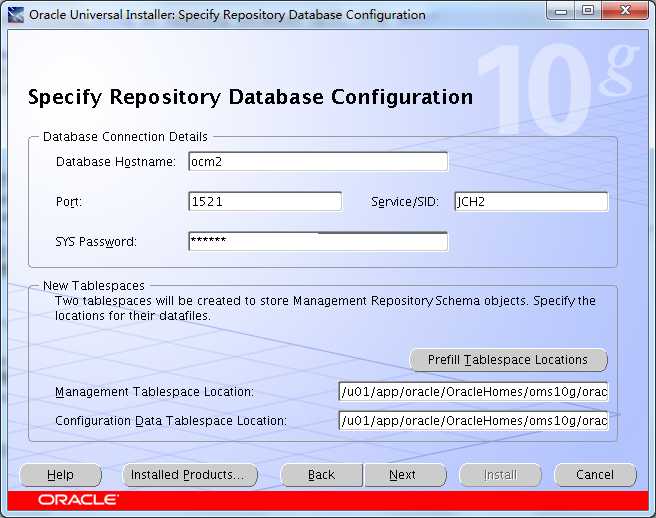The width and height of the screenshot is (656, 518).
Task: Click the Oracle Universal Installer title bar icon
Action: [16, 15]
